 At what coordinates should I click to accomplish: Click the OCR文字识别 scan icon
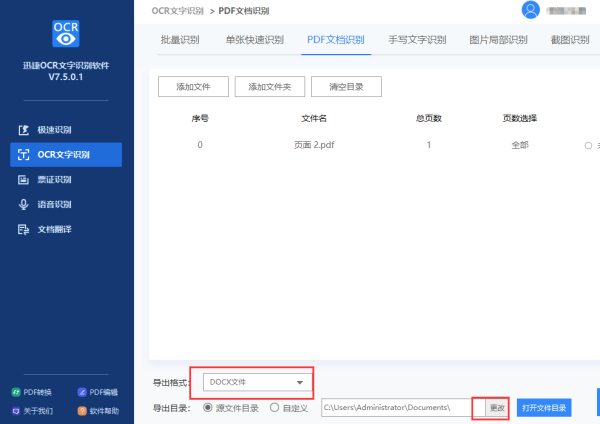click(23, 155)
